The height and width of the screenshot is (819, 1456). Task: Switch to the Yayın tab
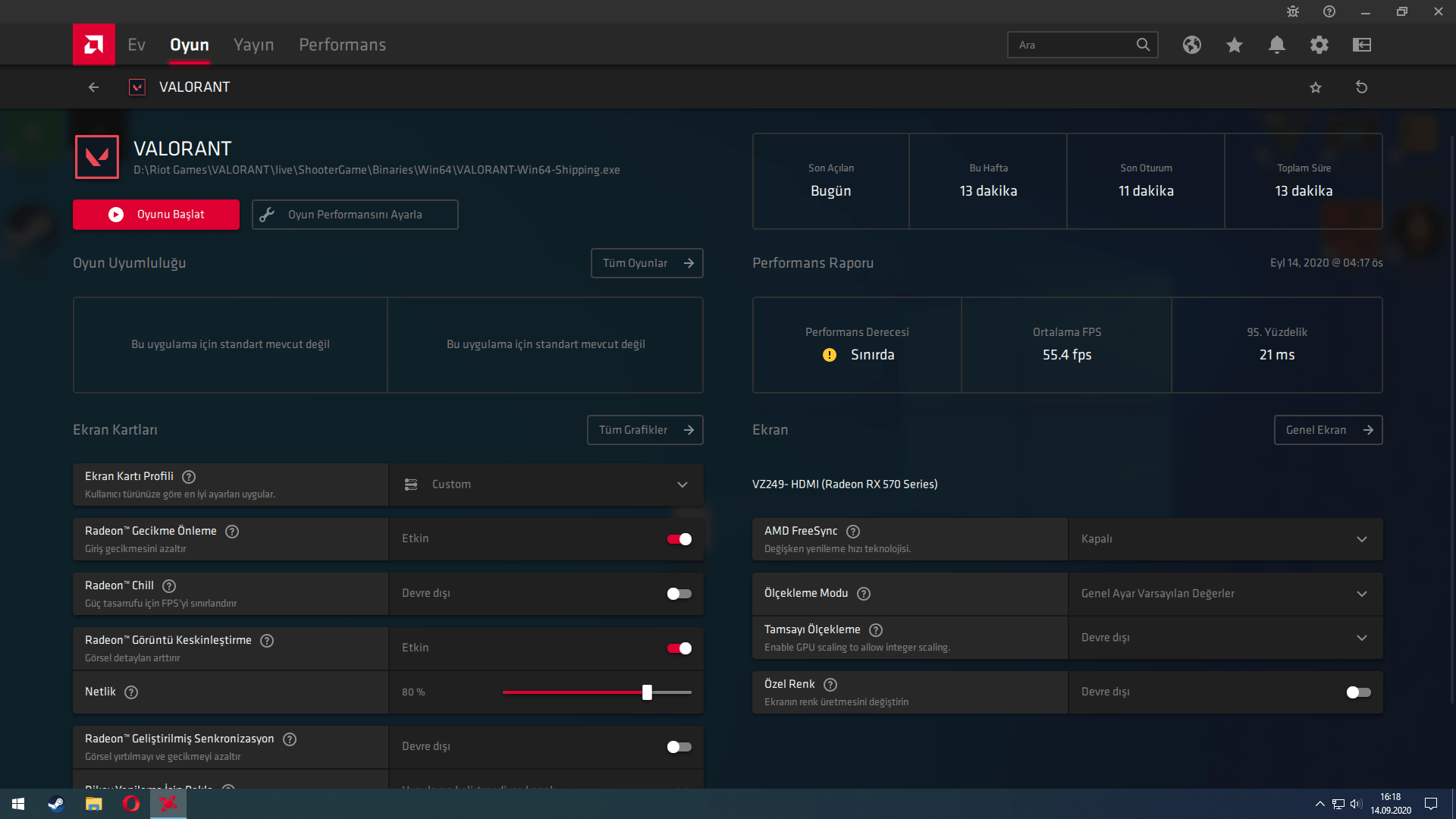tap(254, 45)
